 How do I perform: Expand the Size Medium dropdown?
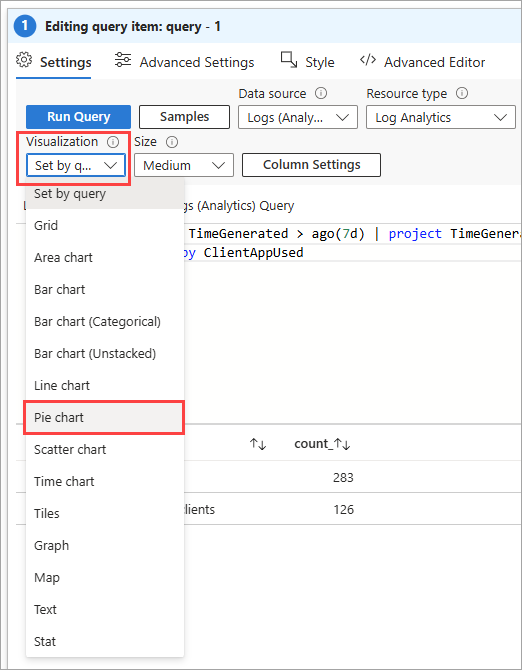click(184, 165)
